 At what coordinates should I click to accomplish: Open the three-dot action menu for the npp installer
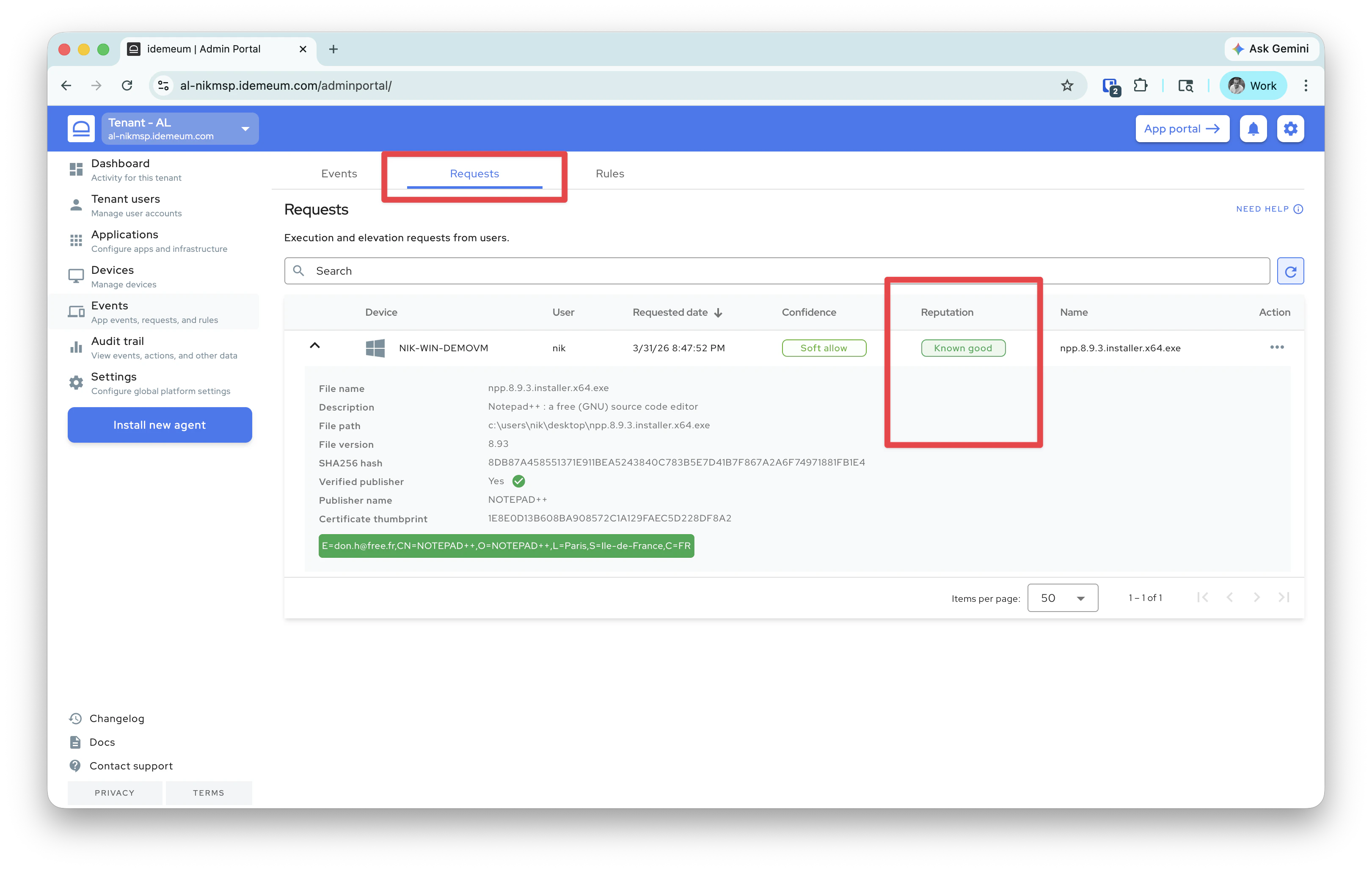[x=1276, y=347]
